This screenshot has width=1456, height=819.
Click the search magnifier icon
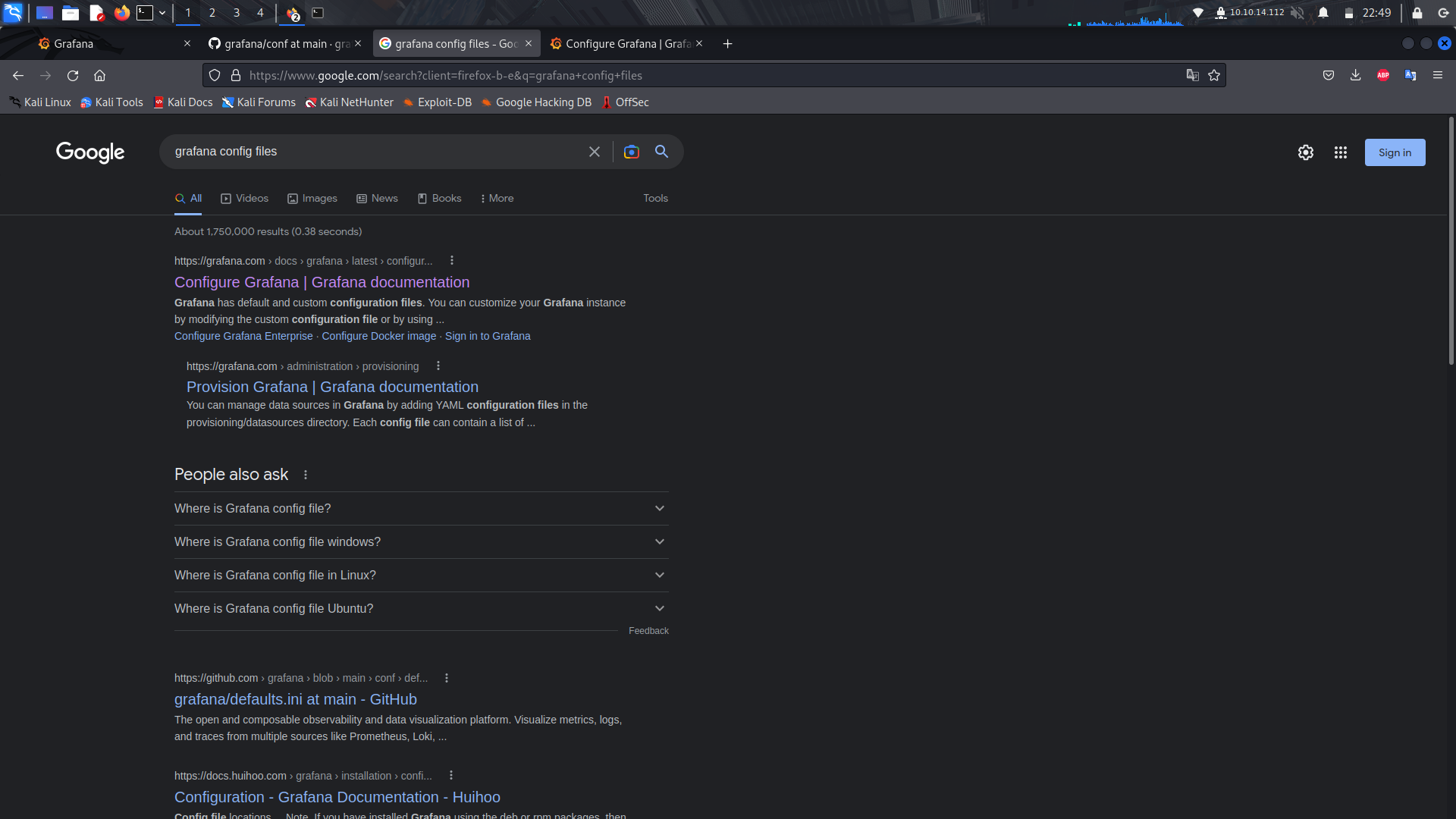point(661,152)
